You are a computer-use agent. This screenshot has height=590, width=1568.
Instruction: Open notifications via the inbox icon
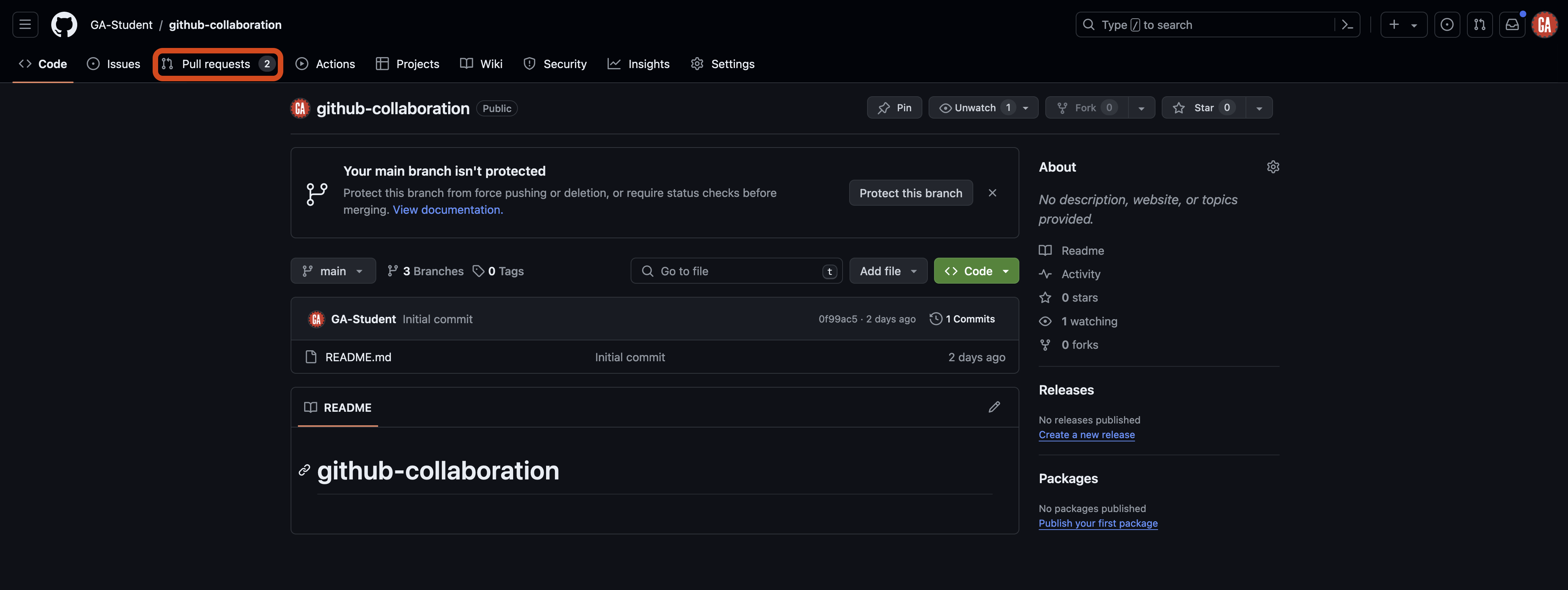pyautogui.click(x=1512, y=25)
